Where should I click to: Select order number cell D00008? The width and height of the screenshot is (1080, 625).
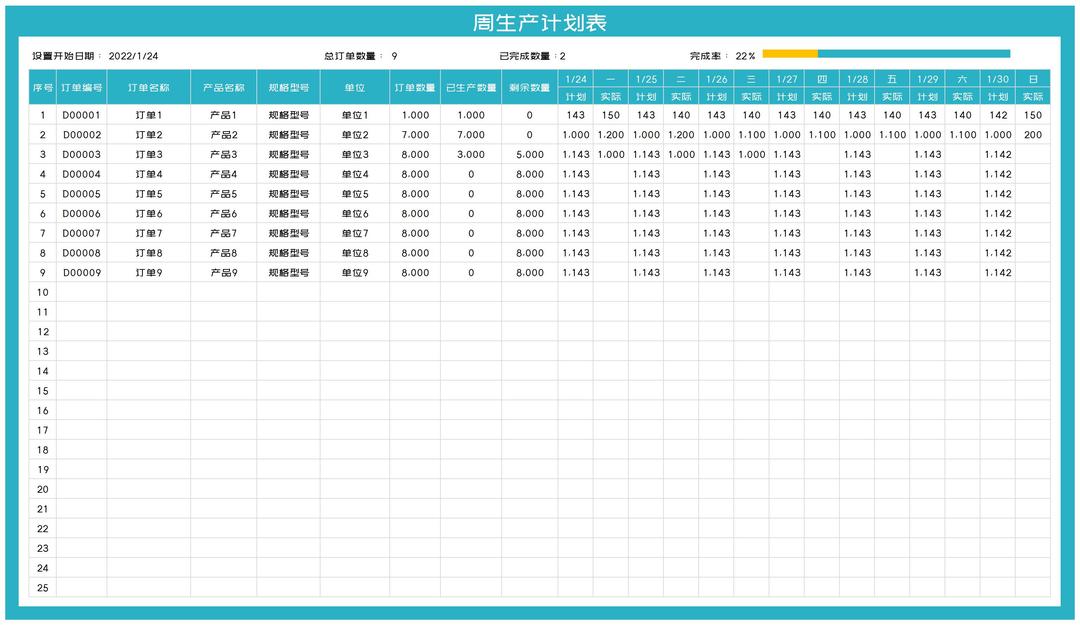[82, 253]
